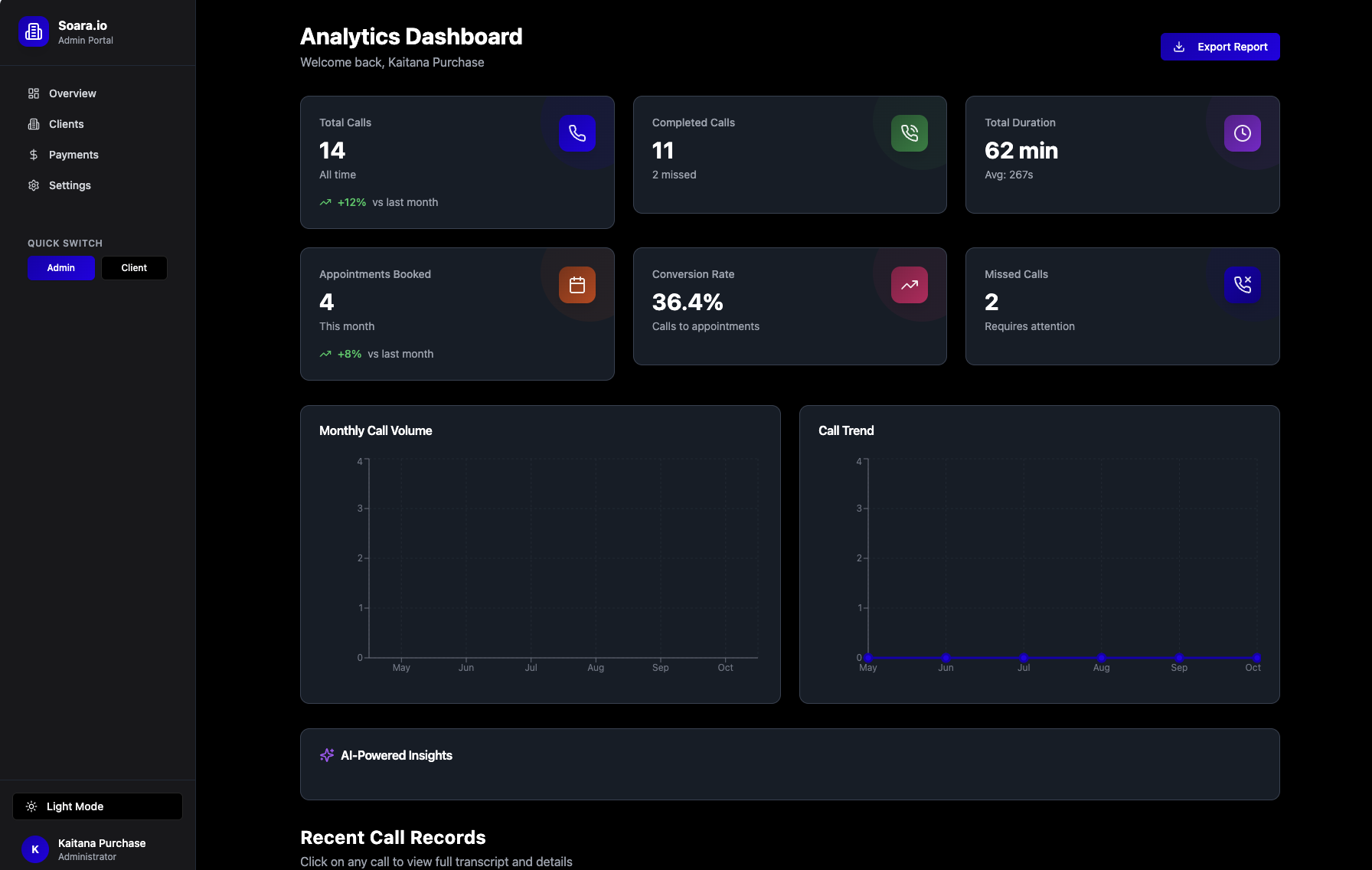Toggle Light Mode theme
The image size is (1372, 870).
pyautogui.click(x=97, y=806)
